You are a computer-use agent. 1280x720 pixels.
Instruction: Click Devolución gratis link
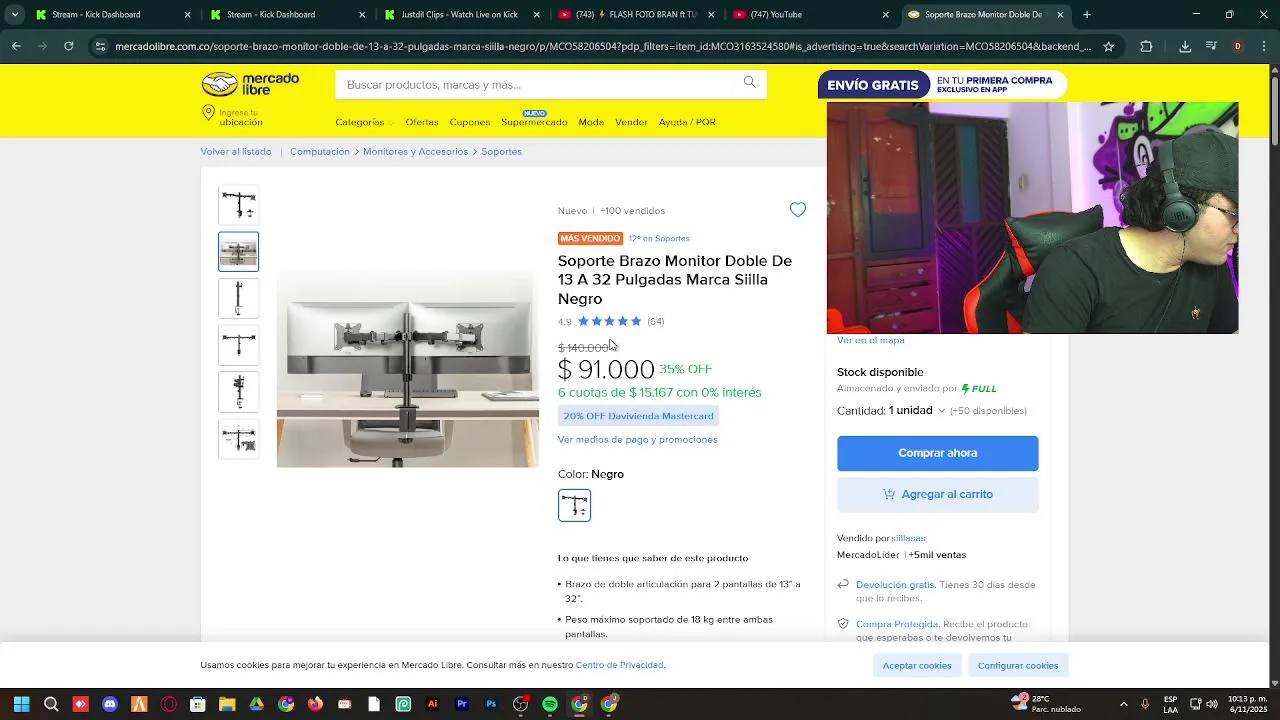point(895,584)
